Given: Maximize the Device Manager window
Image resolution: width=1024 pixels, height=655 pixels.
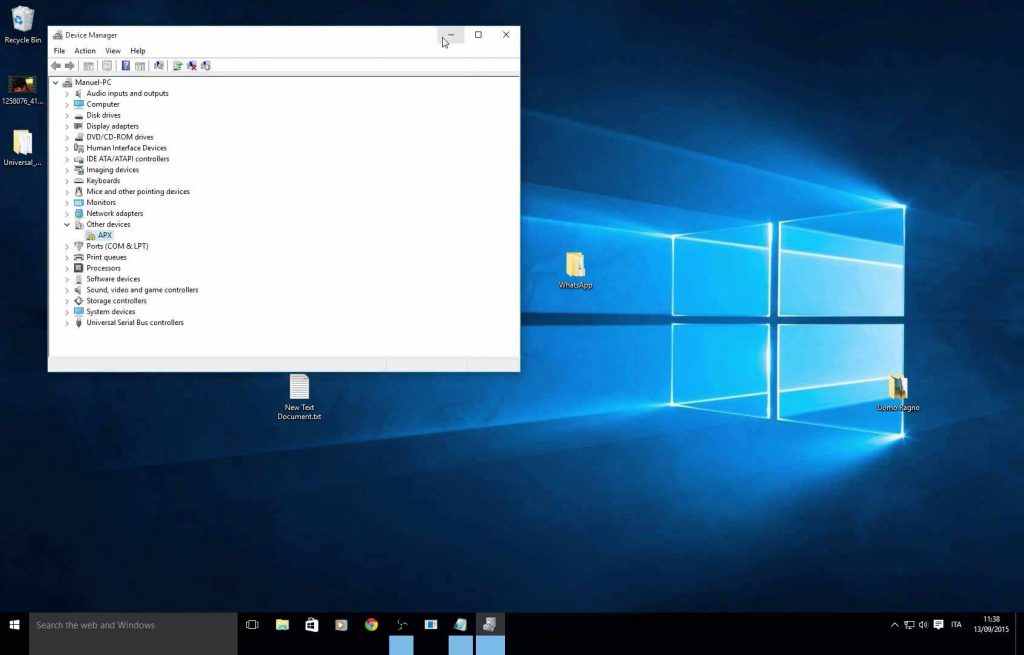Looking at the screenshot, I should 478,35.
